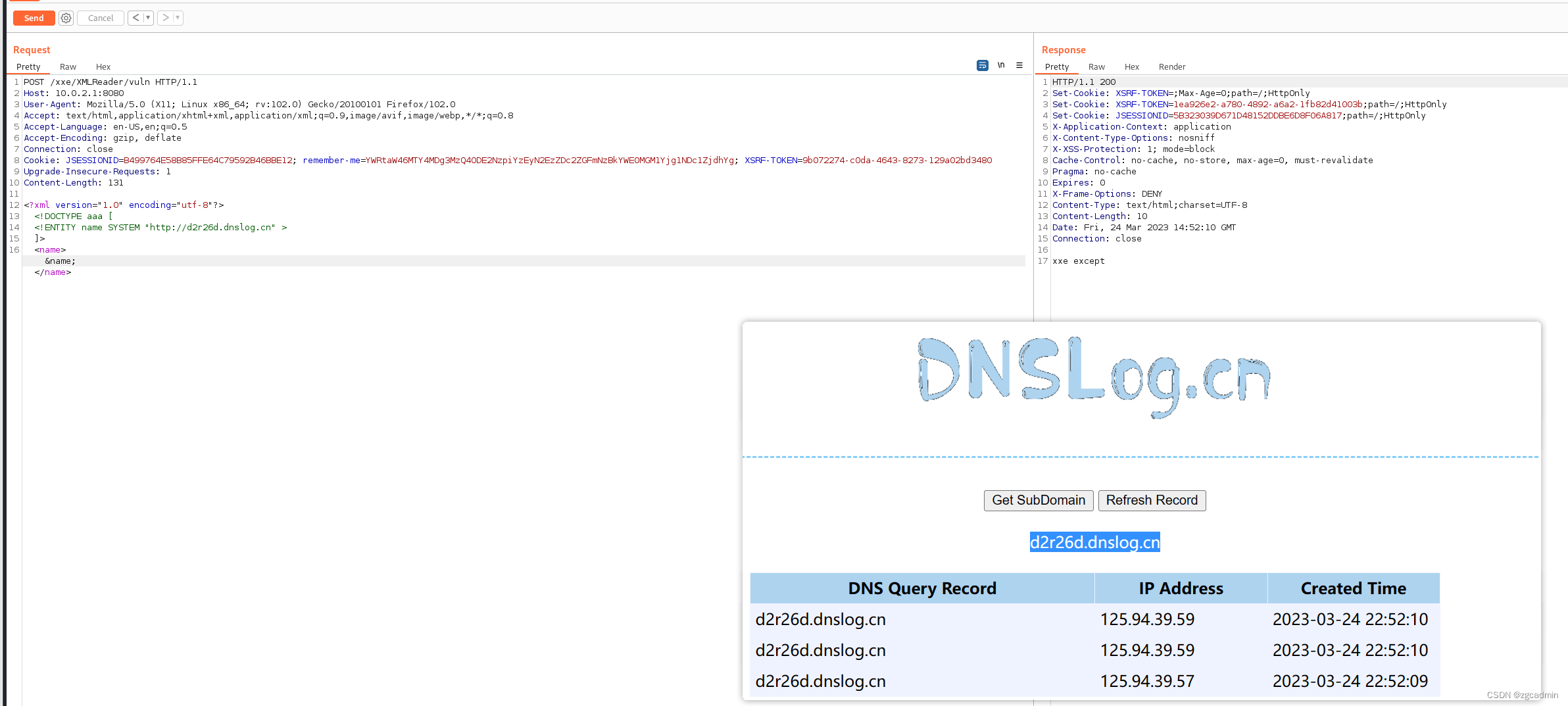The image size is (1568, 706).
Task: Click the Content-Type: text/html;charset=UTF-8 line
Action: coord(1150,205)
